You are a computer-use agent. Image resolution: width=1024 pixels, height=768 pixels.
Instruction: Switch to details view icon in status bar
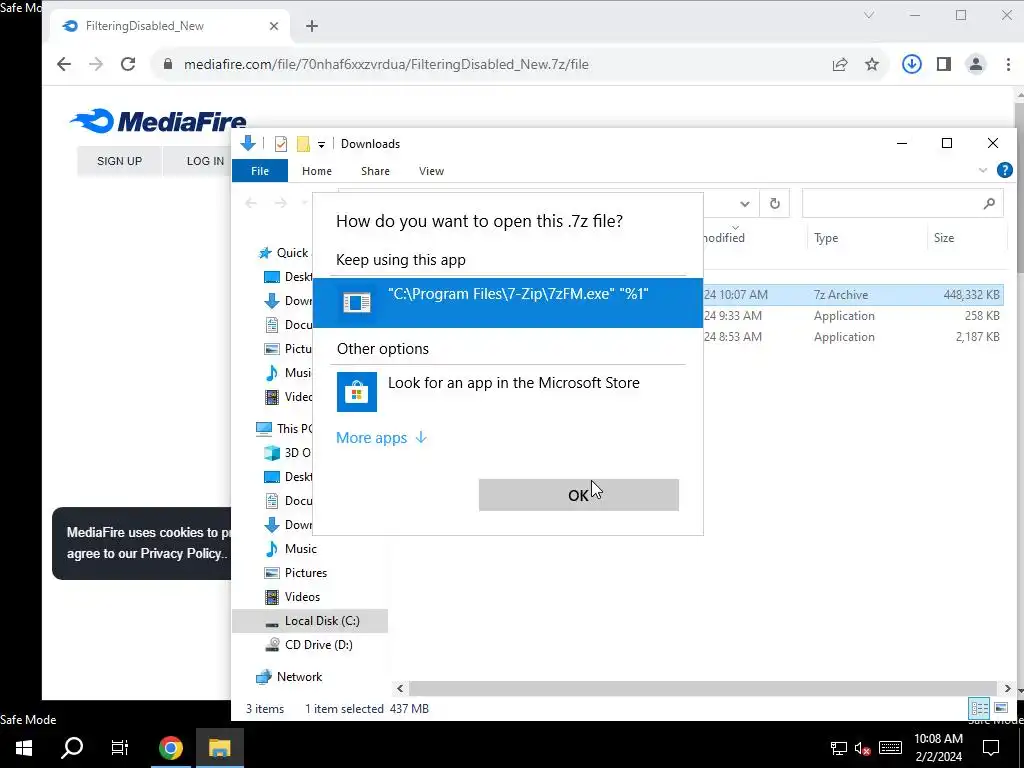click(x=979, y=708)
